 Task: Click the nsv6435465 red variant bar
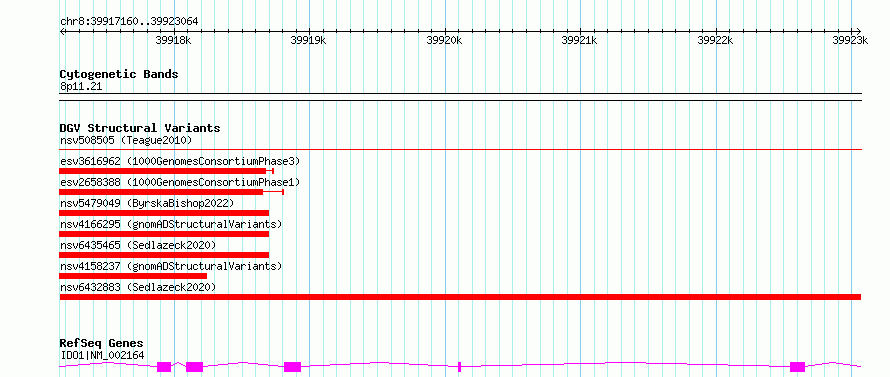pos(164,255)
